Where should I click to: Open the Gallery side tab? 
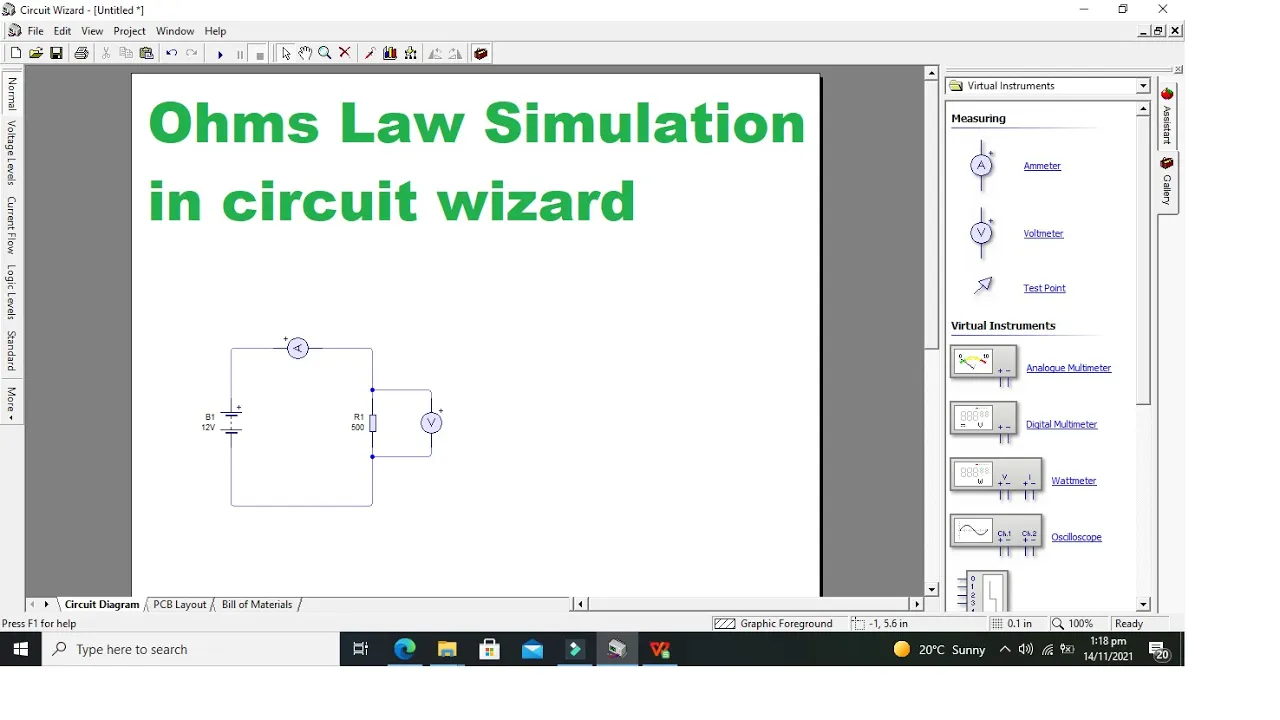1167,182
